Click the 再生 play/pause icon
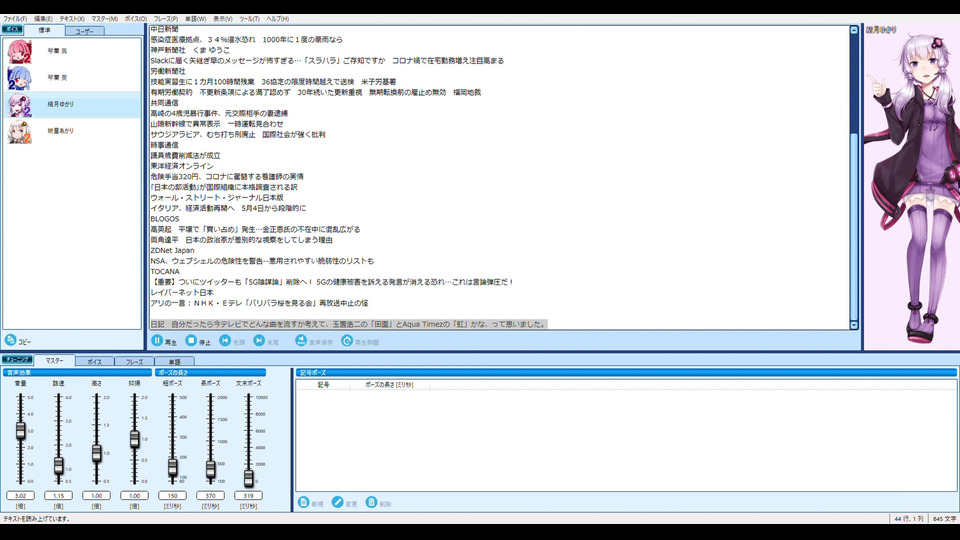960x540 pixels. point(157,340)
